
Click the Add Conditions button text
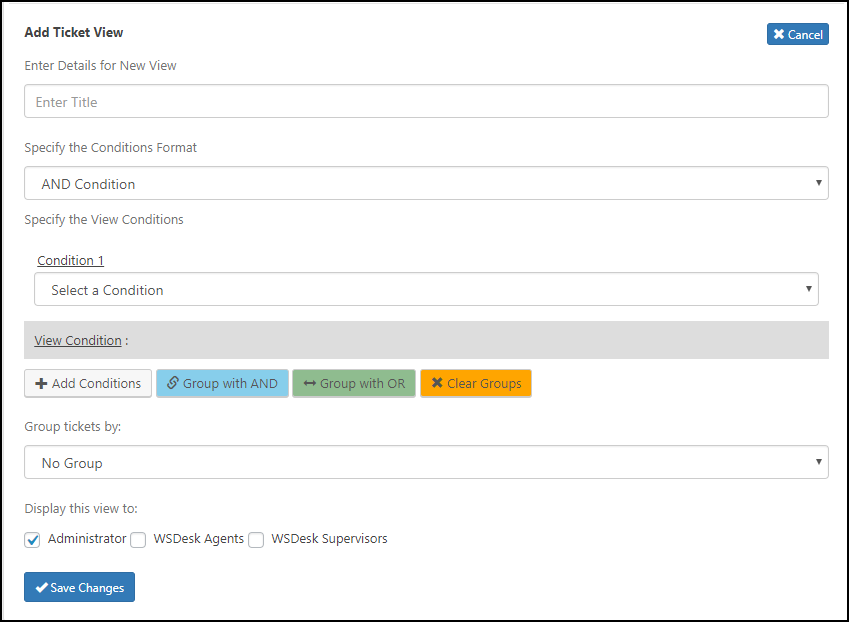pos(96,384)
